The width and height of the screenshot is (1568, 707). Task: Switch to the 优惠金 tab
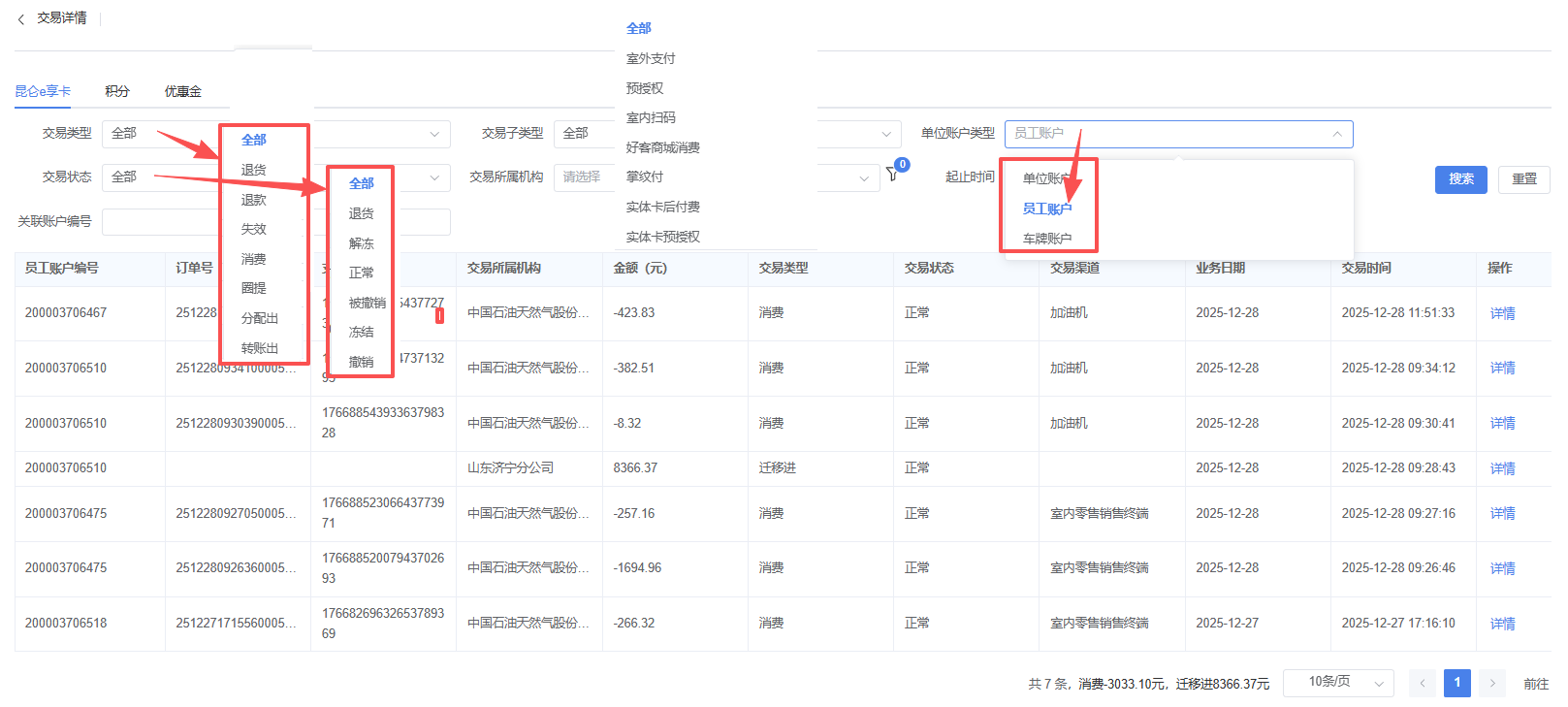pos(182,91)
